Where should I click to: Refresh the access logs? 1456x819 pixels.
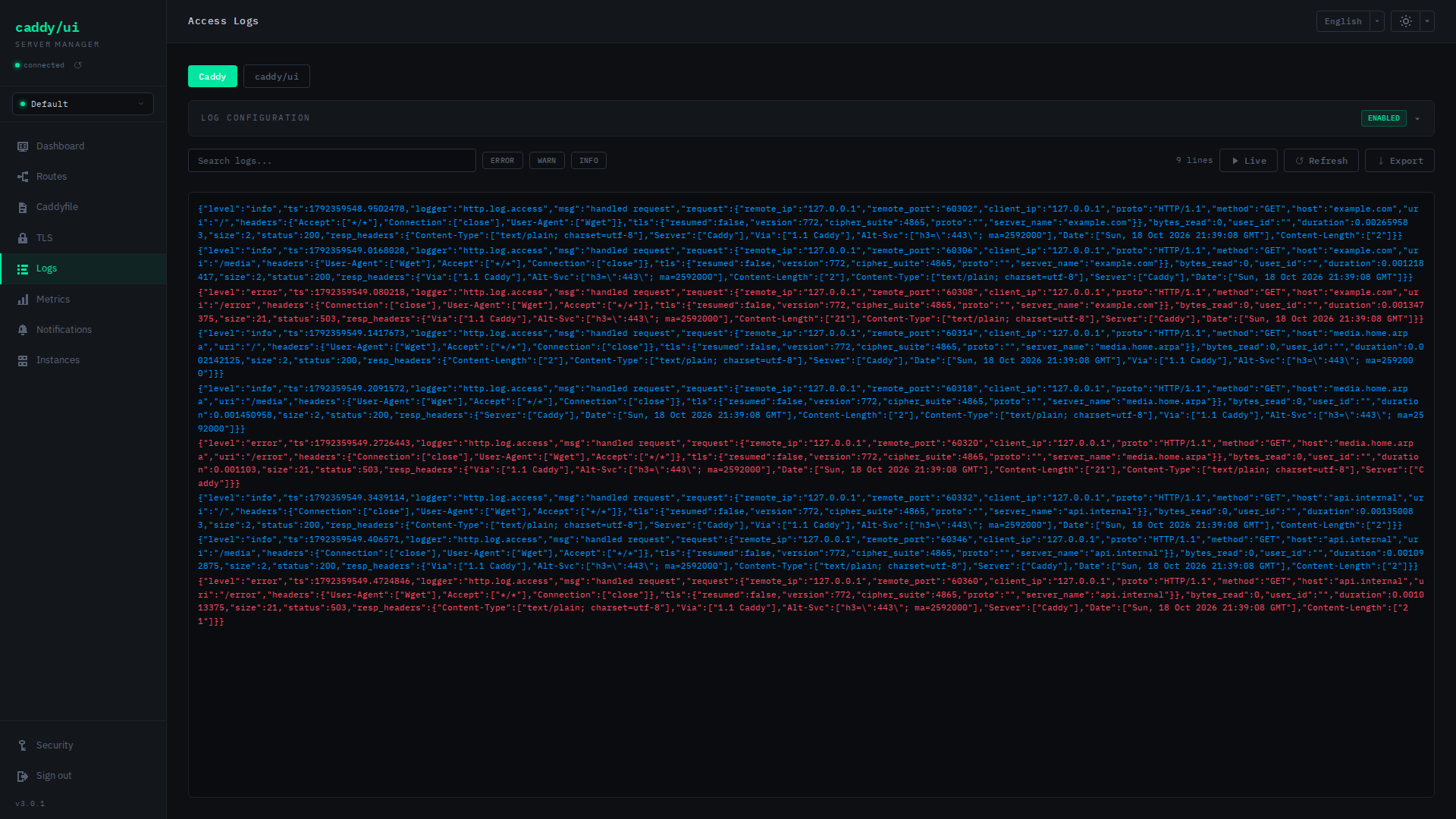[x=1321, y=161]
